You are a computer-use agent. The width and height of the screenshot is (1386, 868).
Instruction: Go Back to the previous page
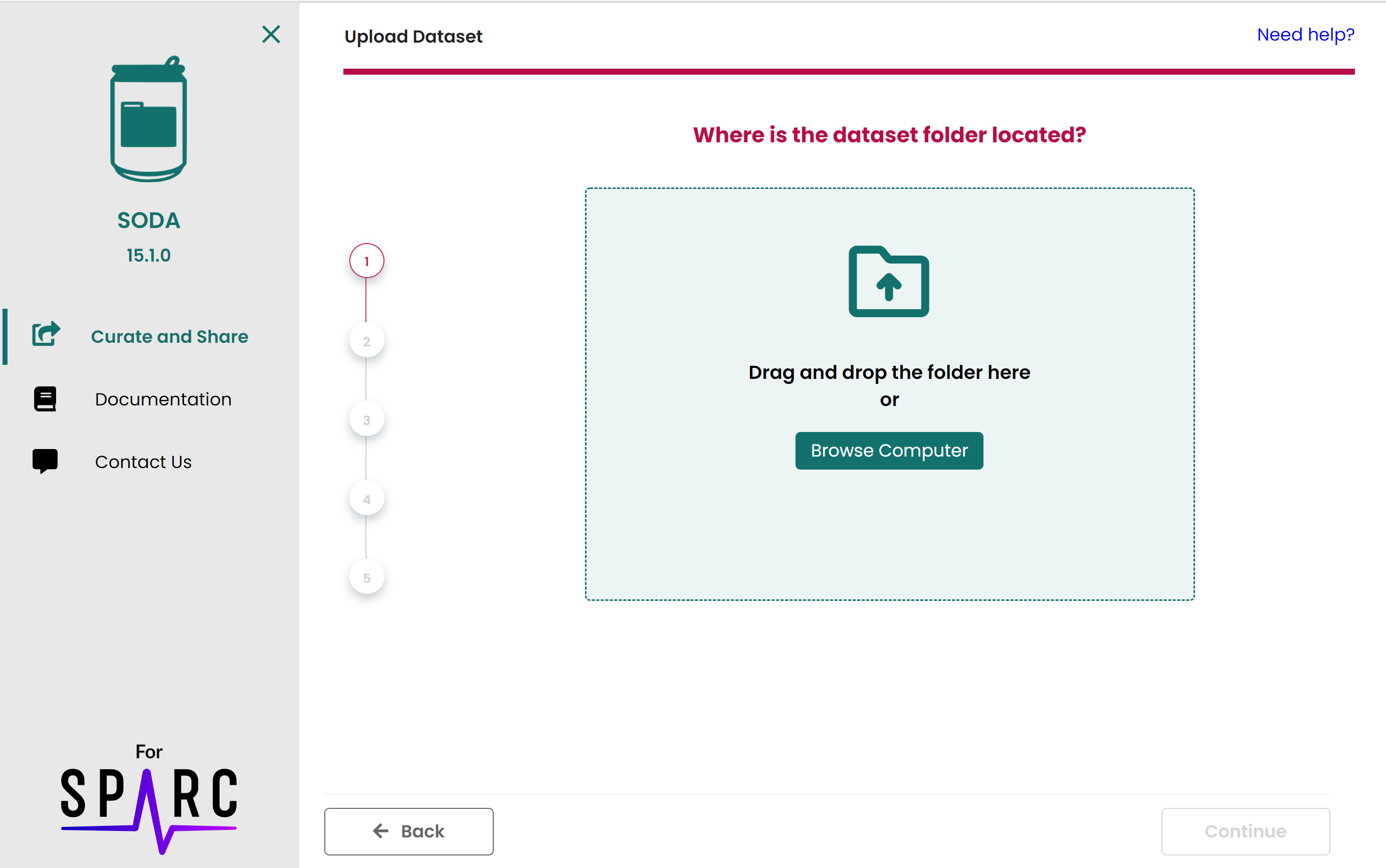(x=409, y=831)
